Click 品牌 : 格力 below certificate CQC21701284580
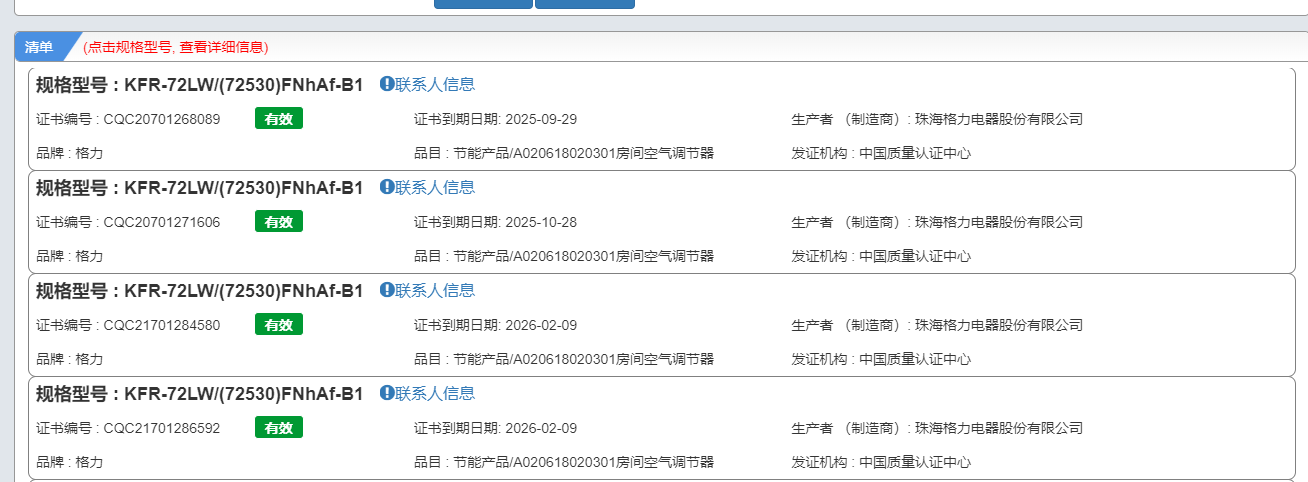 click(69, 359)
